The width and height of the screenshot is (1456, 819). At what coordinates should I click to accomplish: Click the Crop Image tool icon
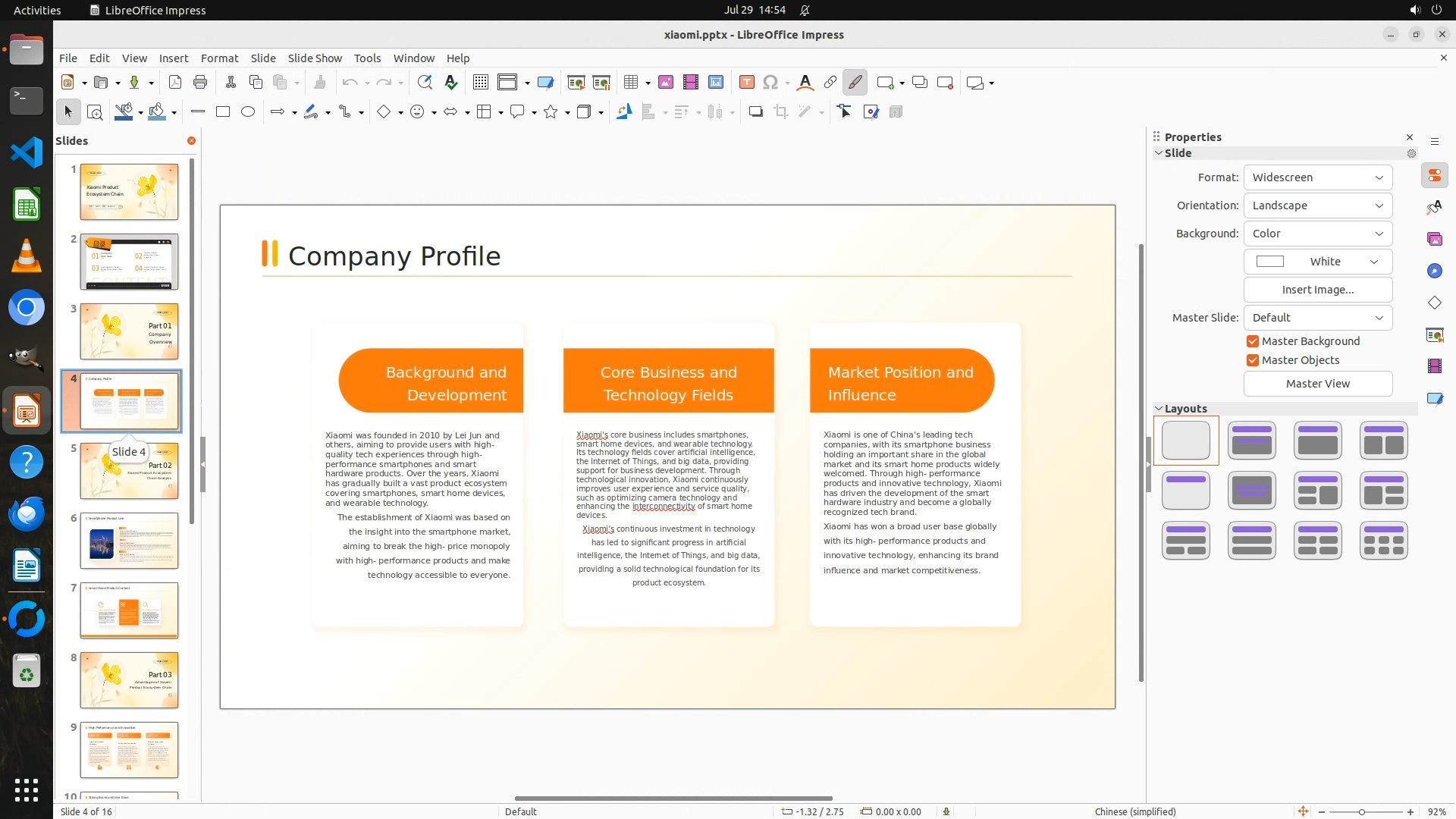(x=780, y=112)
